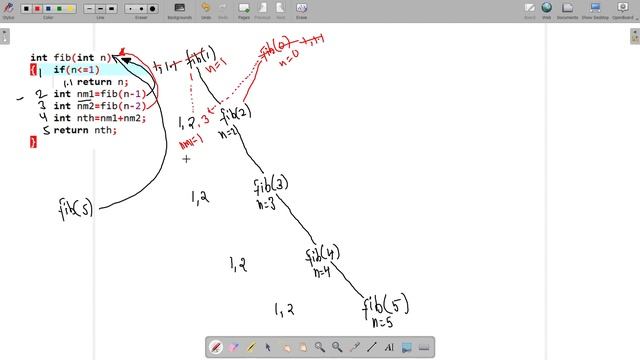
Task: Pick the red pen color
Action: click(x=38, y=9)
